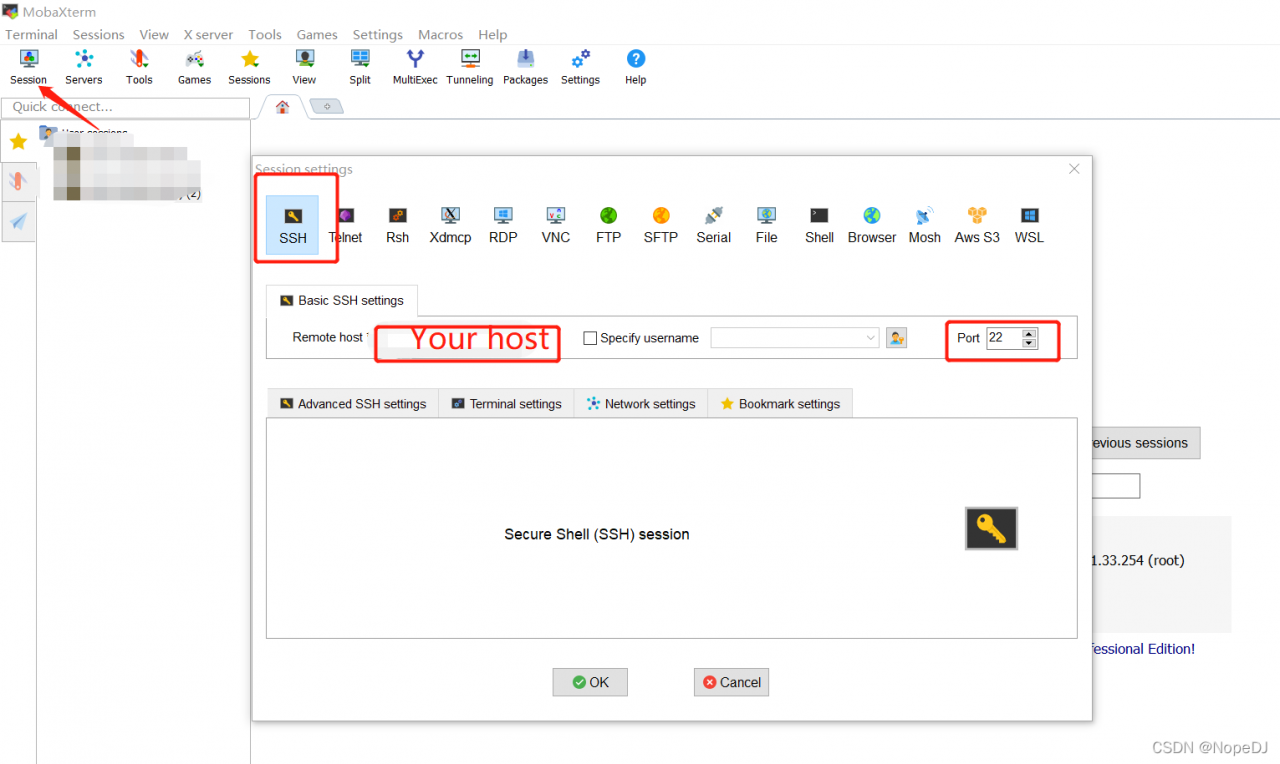Select RDP session type
This screenshot has width=1280, height=764.
tap(503, 225)
